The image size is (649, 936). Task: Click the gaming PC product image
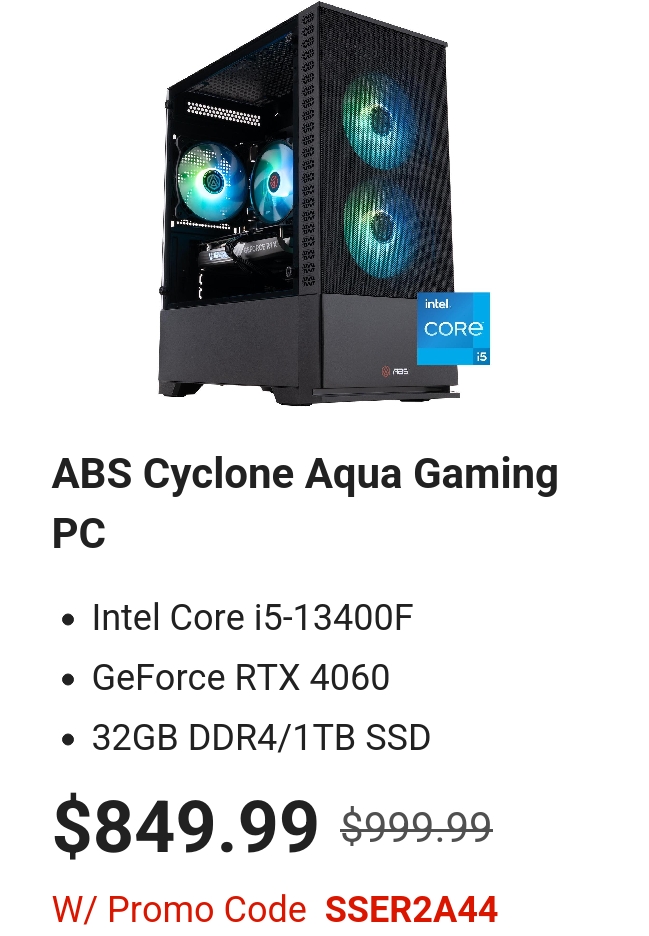click(x=324, y=203)
